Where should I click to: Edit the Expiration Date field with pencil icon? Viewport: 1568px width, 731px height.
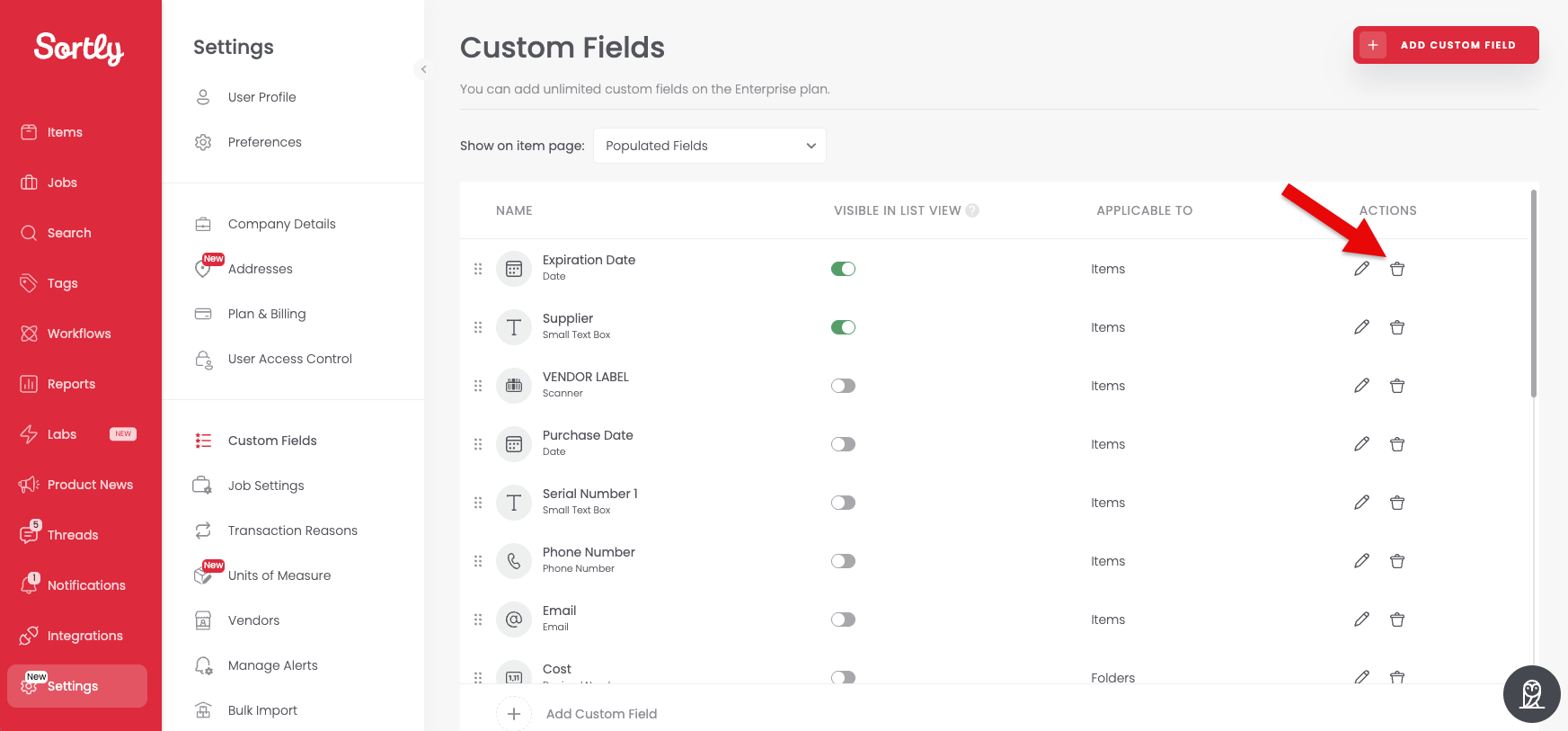(1362, 269)
